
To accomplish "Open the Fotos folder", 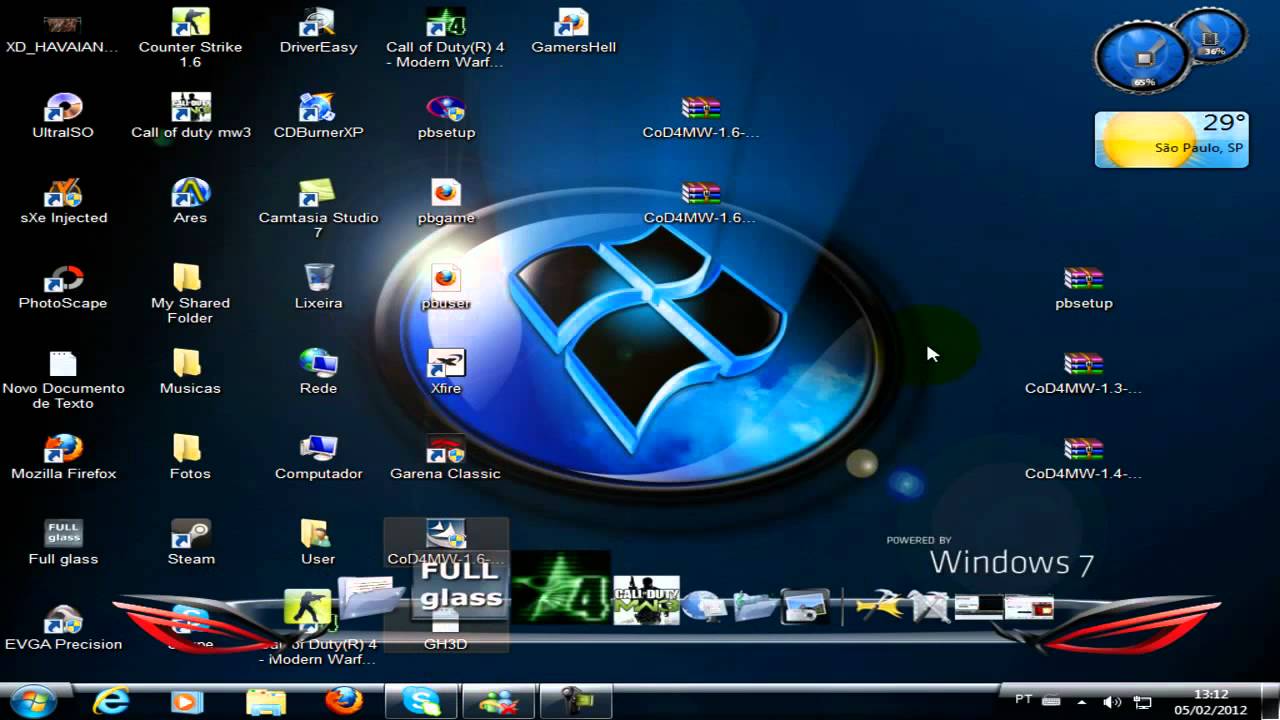I will point(190,459).
